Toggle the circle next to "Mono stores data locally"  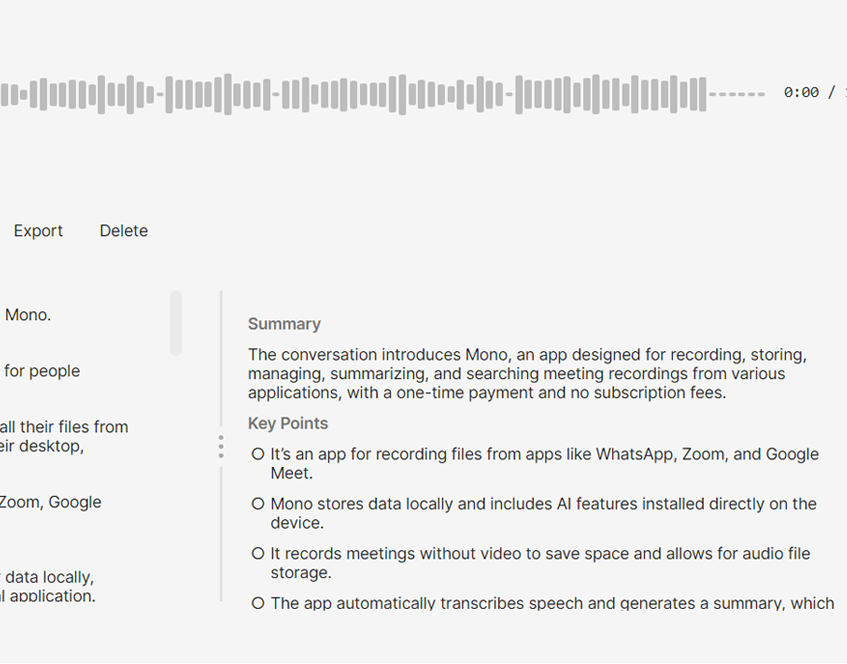[x=258, y=504]
